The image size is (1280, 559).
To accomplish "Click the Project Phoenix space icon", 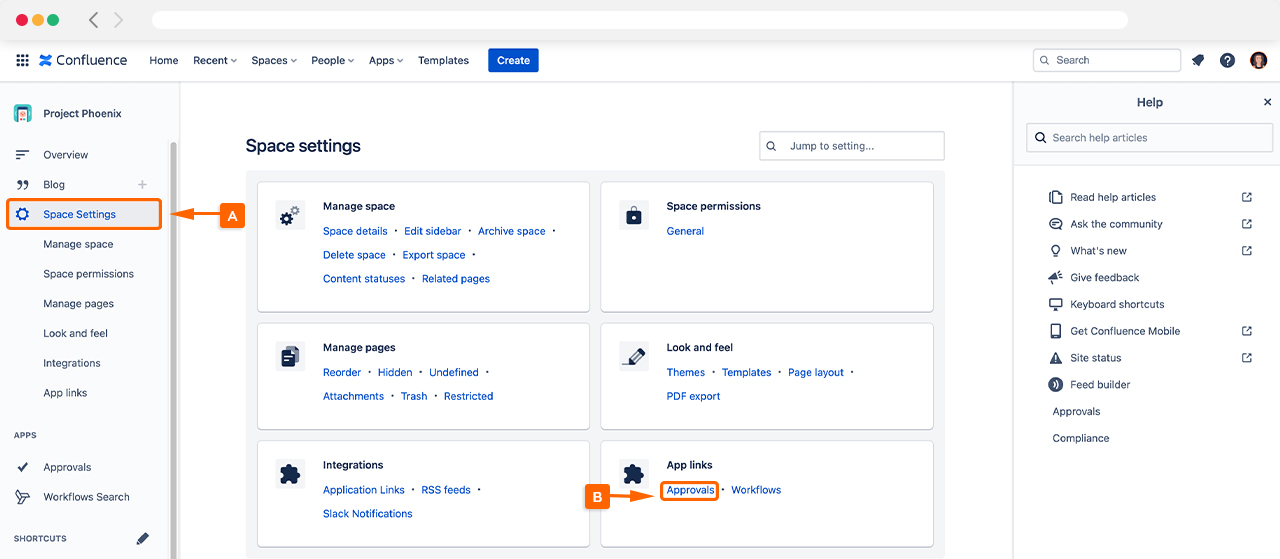I will pos(23,113).
